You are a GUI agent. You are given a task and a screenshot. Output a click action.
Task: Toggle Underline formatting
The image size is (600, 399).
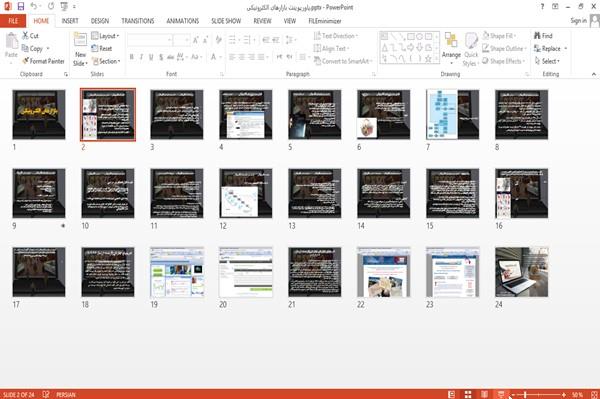pos(151,57)
